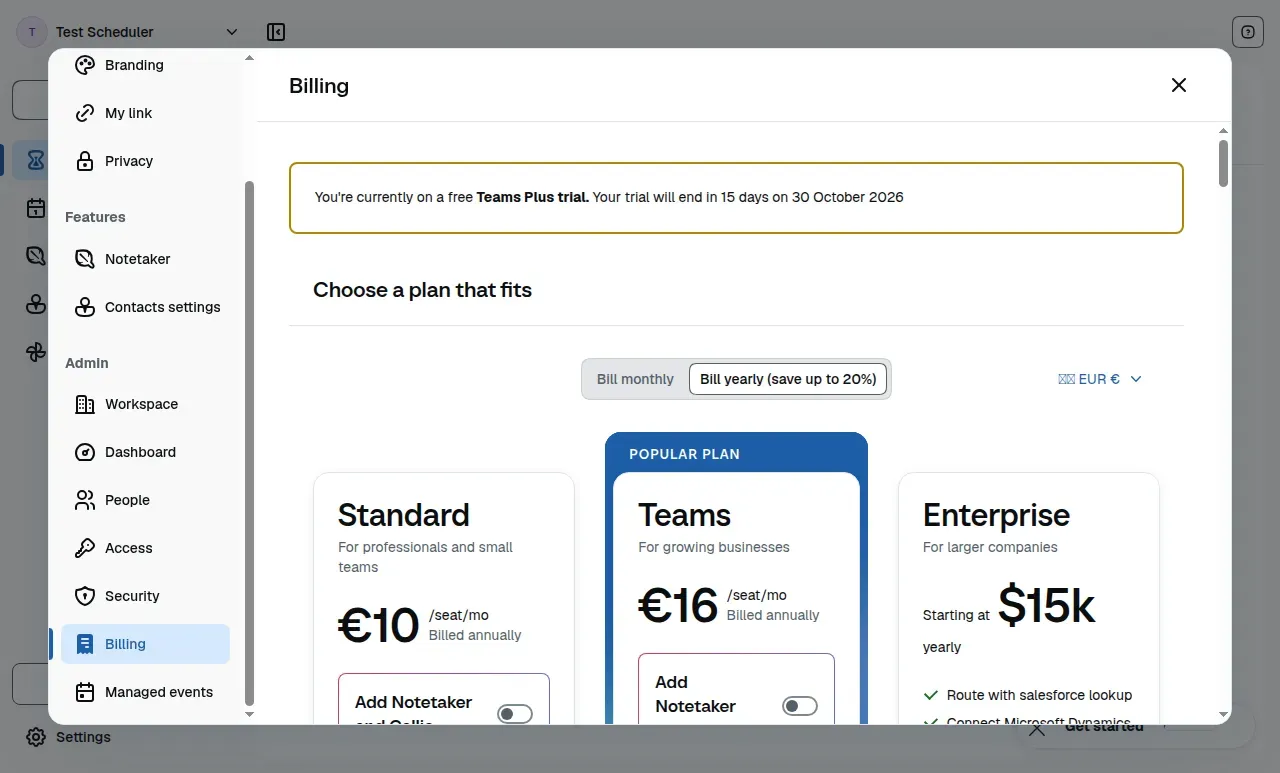Viewport: 1280px width, 773px height.
Task: Enable Add Notetaker toggle on Teams plan
Action: (800, 706)
